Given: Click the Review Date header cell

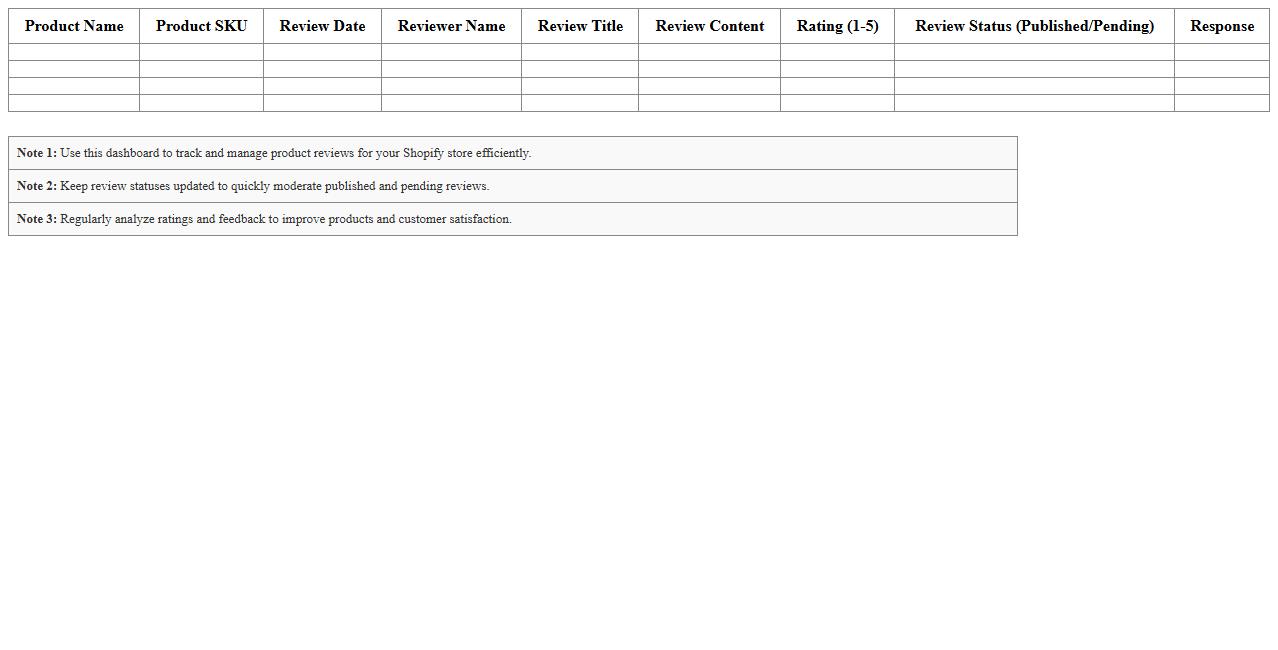Looking at the screenshot, I should click(322, 26).
